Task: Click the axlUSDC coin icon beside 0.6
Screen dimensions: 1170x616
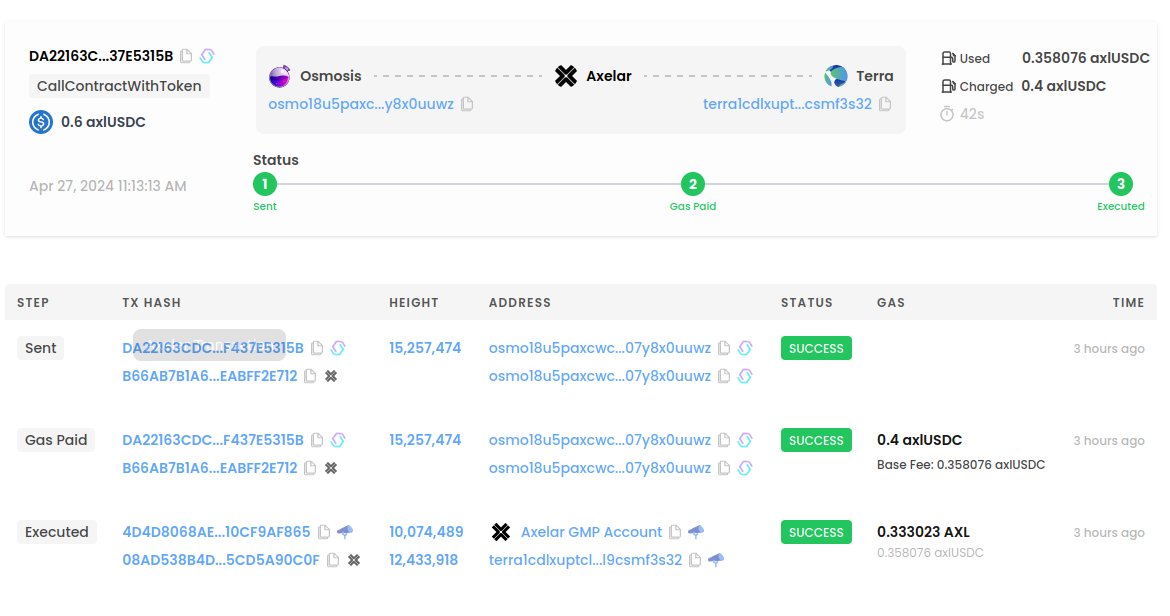Action: tap(41, 122)
